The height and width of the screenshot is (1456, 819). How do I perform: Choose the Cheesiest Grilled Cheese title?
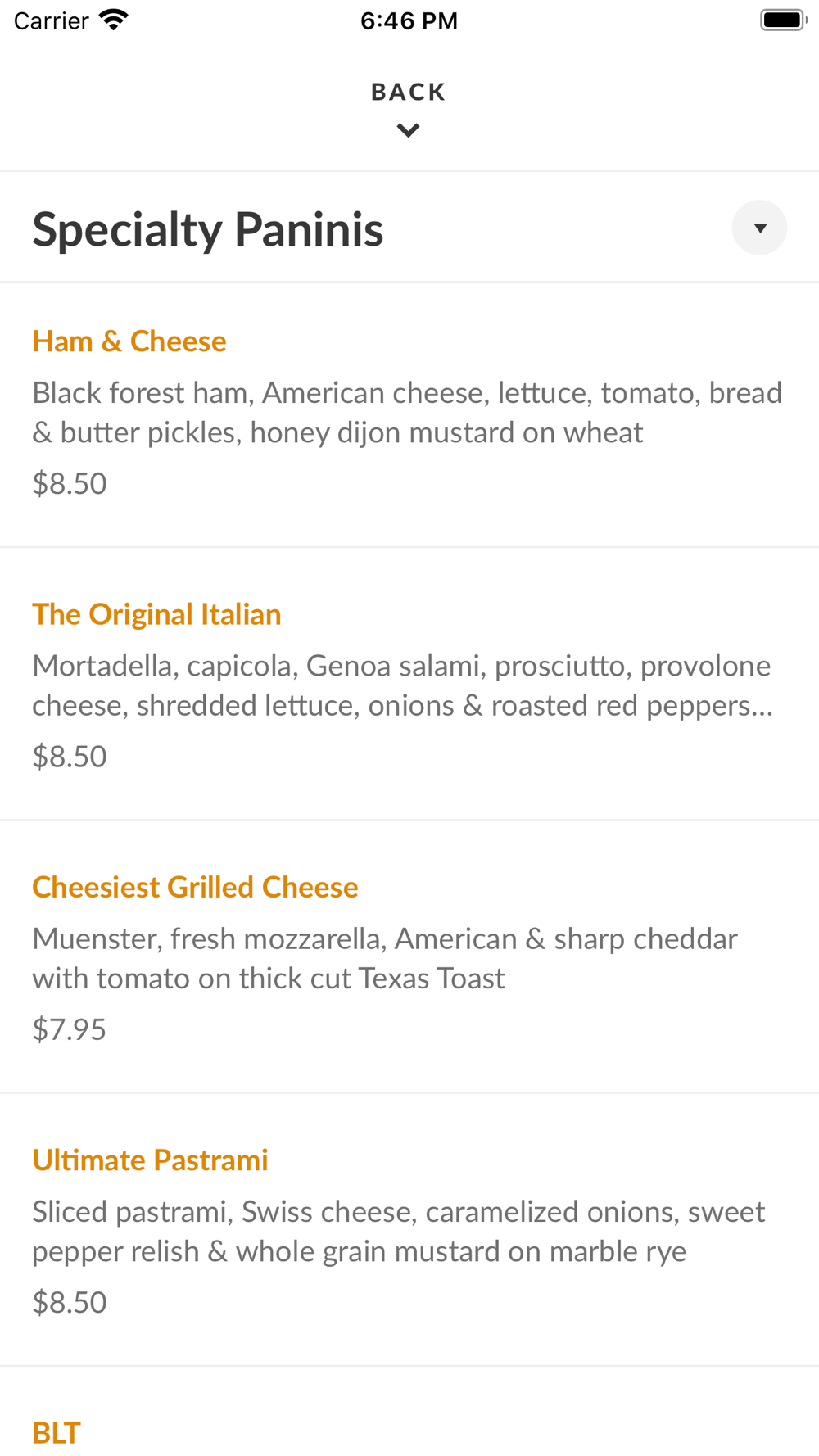(x=195, y=887)
